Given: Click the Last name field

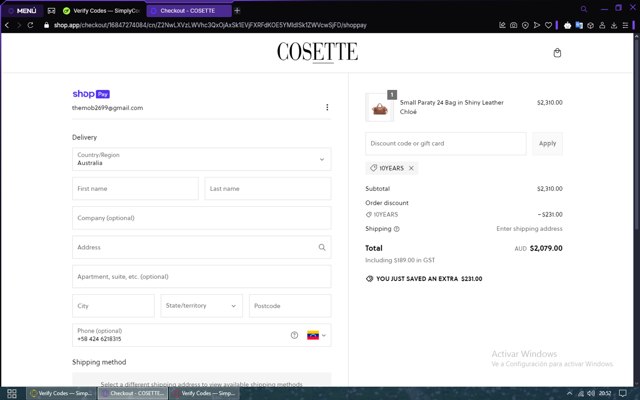Looking at the screenshot, I should 268,189.
